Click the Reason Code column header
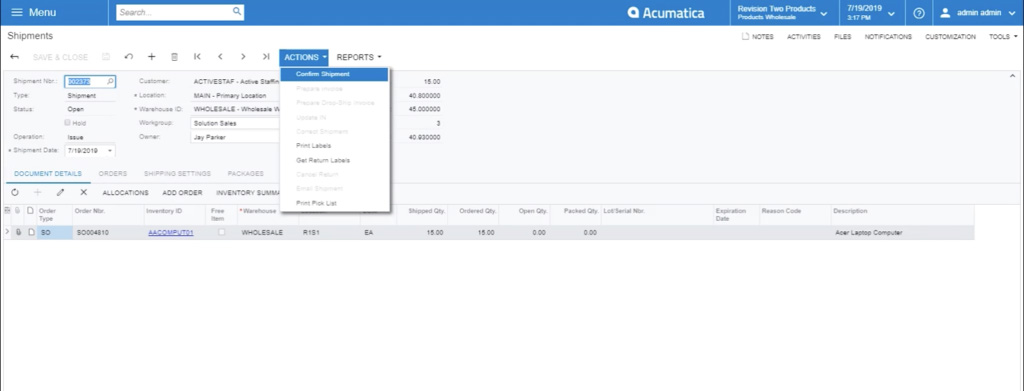Image resolution: width=1024 pixels, height=391 pixels. tap(795, 215)
